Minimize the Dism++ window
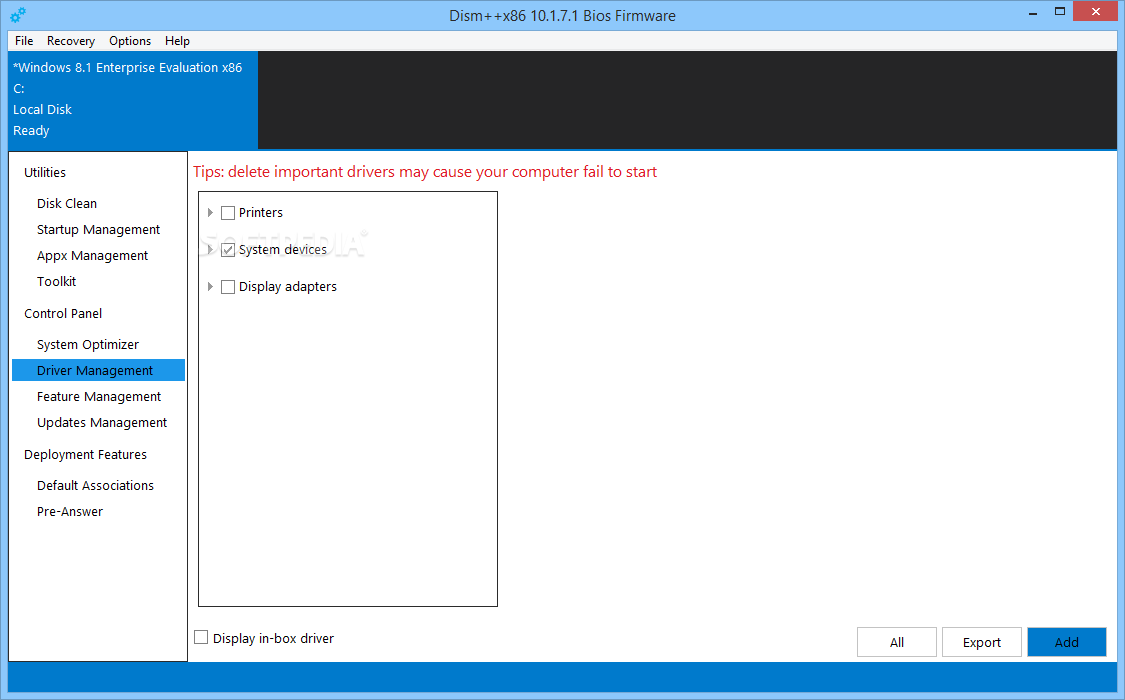Screen dimensions: 1125x700 click(1032, 13)
